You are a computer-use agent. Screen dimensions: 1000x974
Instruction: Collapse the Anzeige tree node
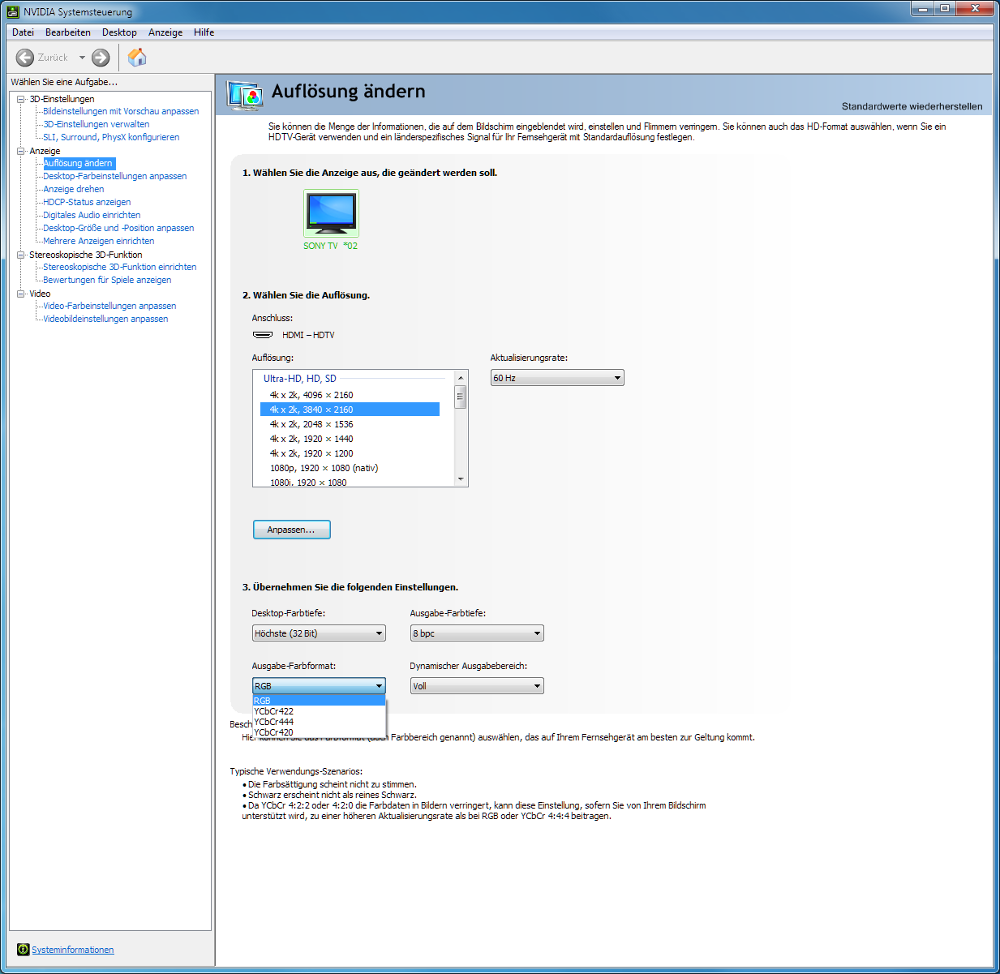[21, 151]
